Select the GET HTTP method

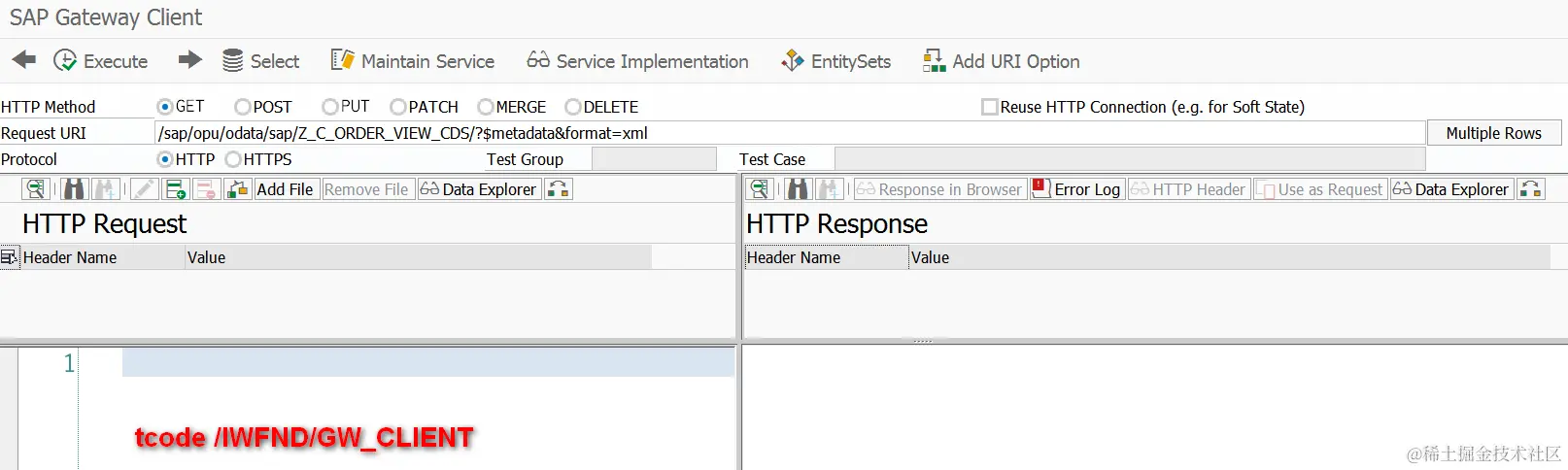165,107
